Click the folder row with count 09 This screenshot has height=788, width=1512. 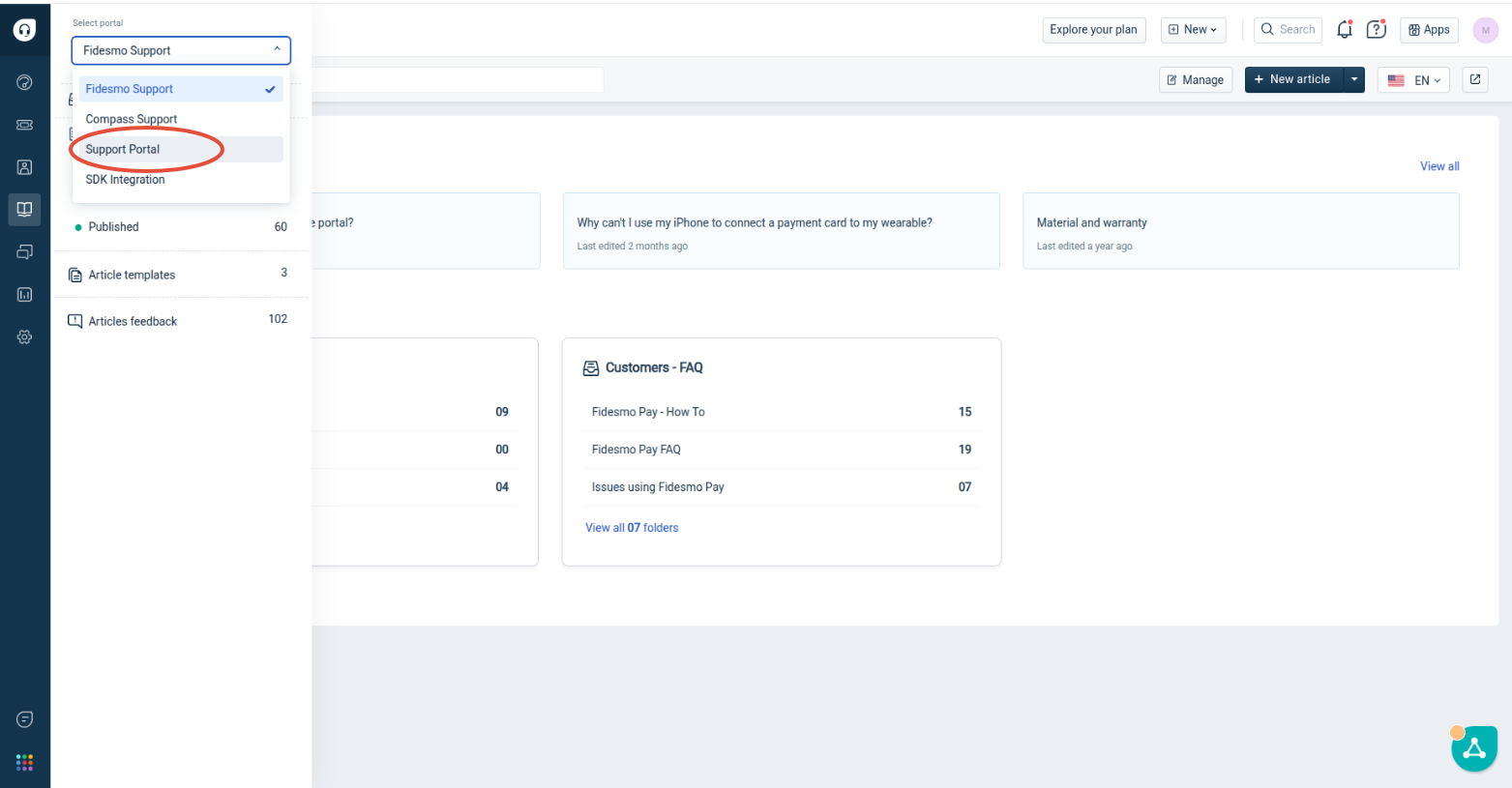(x=416, y=412)
